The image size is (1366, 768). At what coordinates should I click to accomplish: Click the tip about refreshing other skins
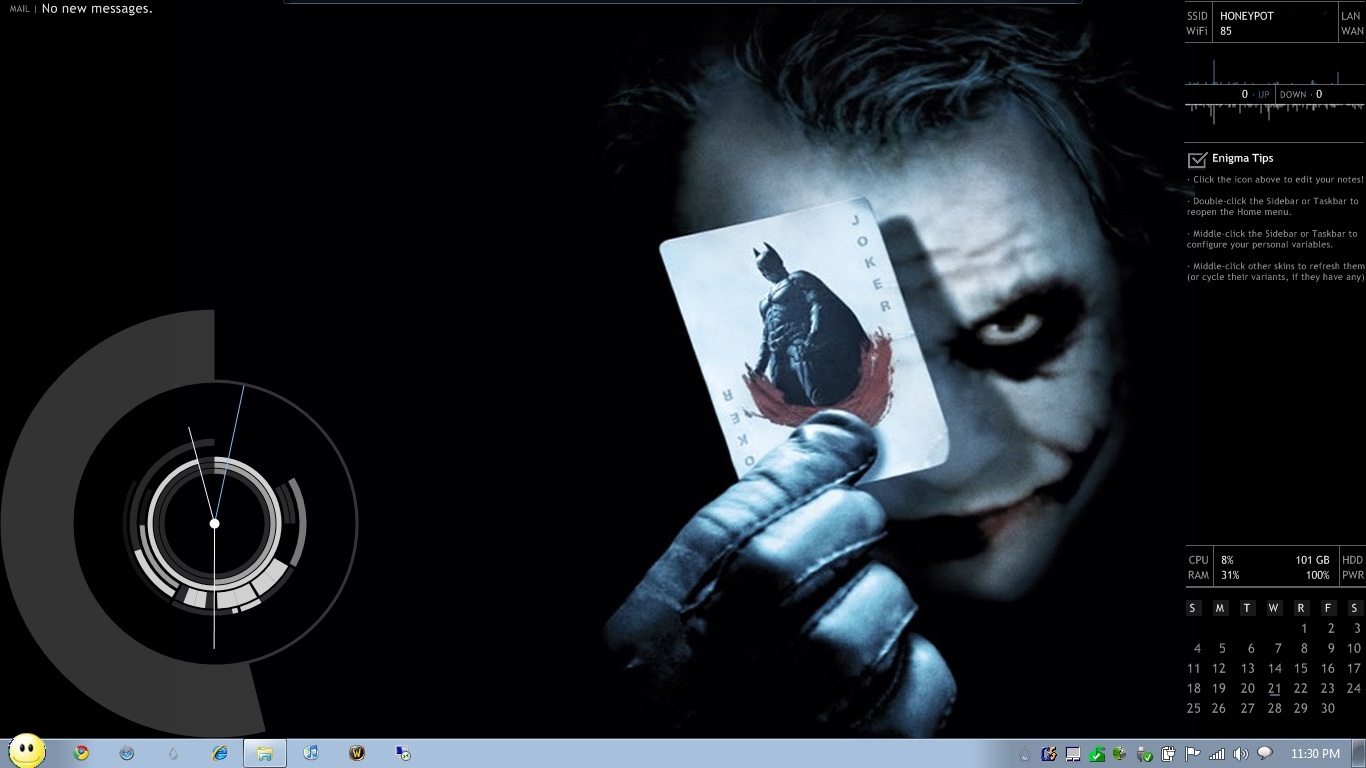tap(1276, 272)
